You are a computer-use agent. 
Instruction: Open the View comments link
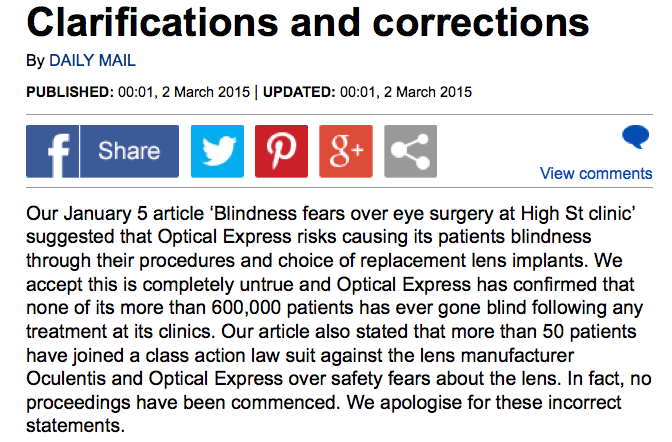(x=596, y=174)
